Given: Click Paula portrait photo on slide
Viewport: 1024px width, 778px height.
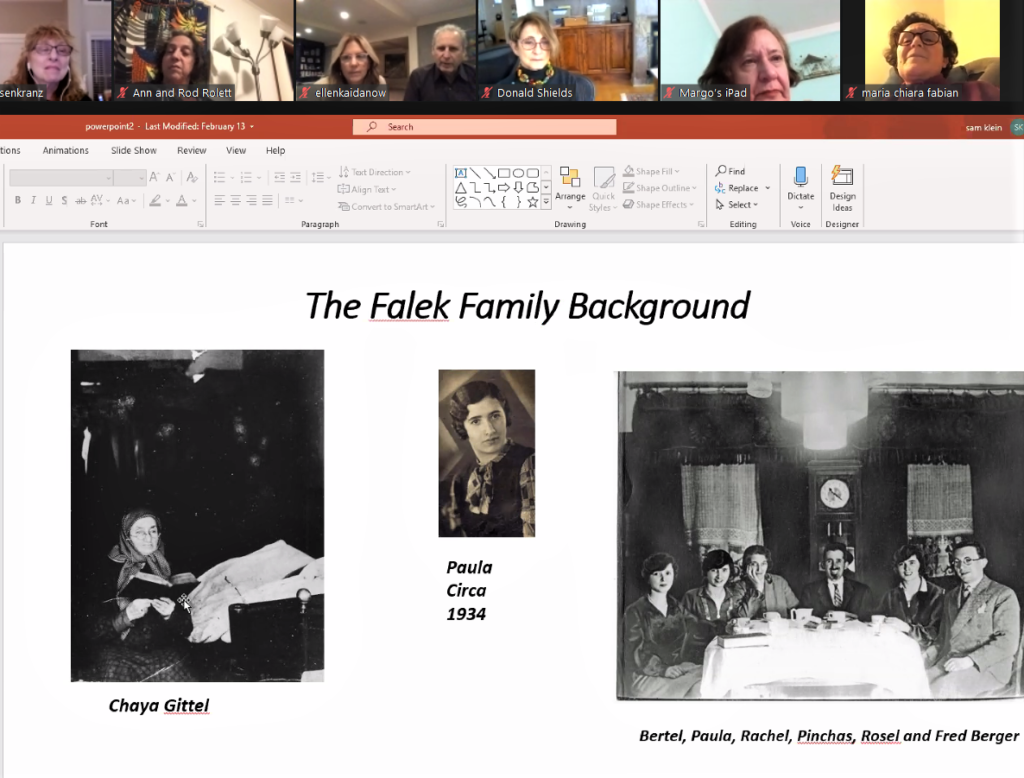Looking at the screenshot, I should pyautogui.click(x=487, y=453).
